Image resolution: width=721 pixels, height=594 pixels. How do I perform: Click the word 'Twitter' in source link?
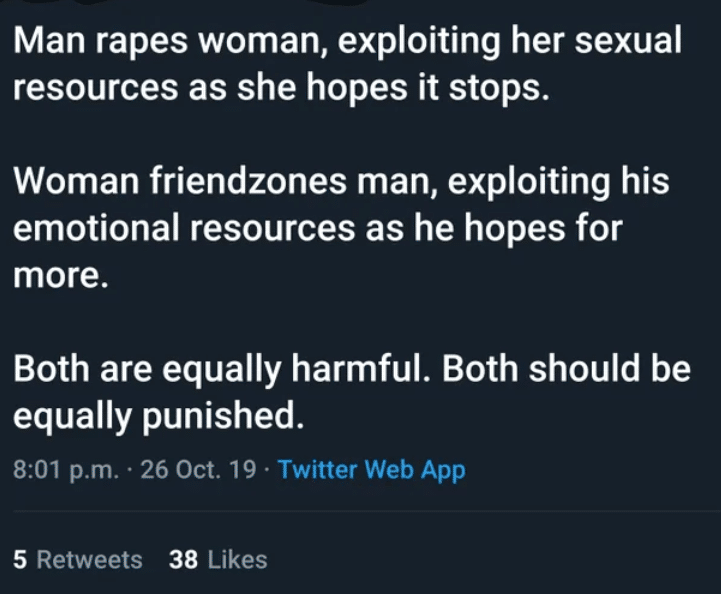[318, 469]
